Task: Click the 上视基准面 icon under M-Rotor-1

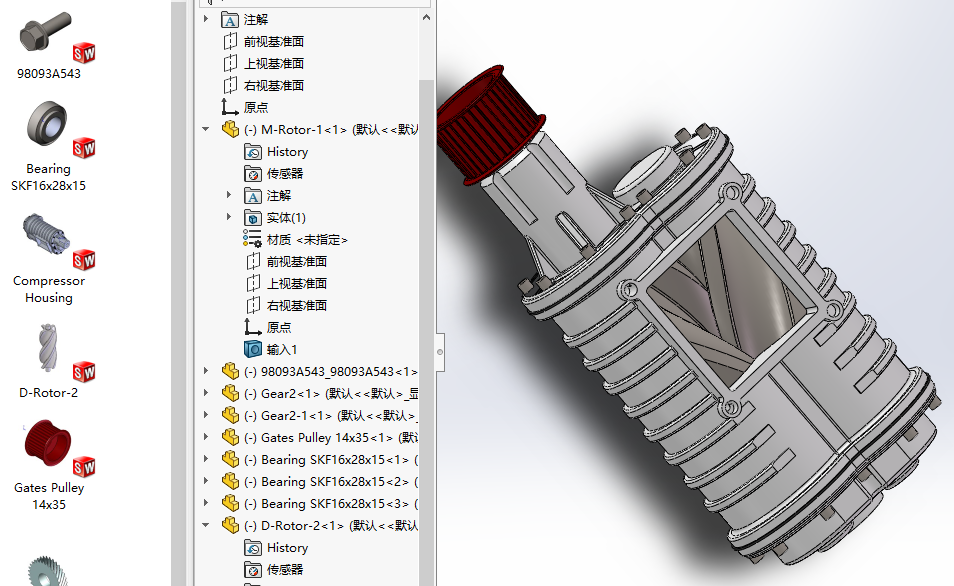Action: click(x=253, y=284)
